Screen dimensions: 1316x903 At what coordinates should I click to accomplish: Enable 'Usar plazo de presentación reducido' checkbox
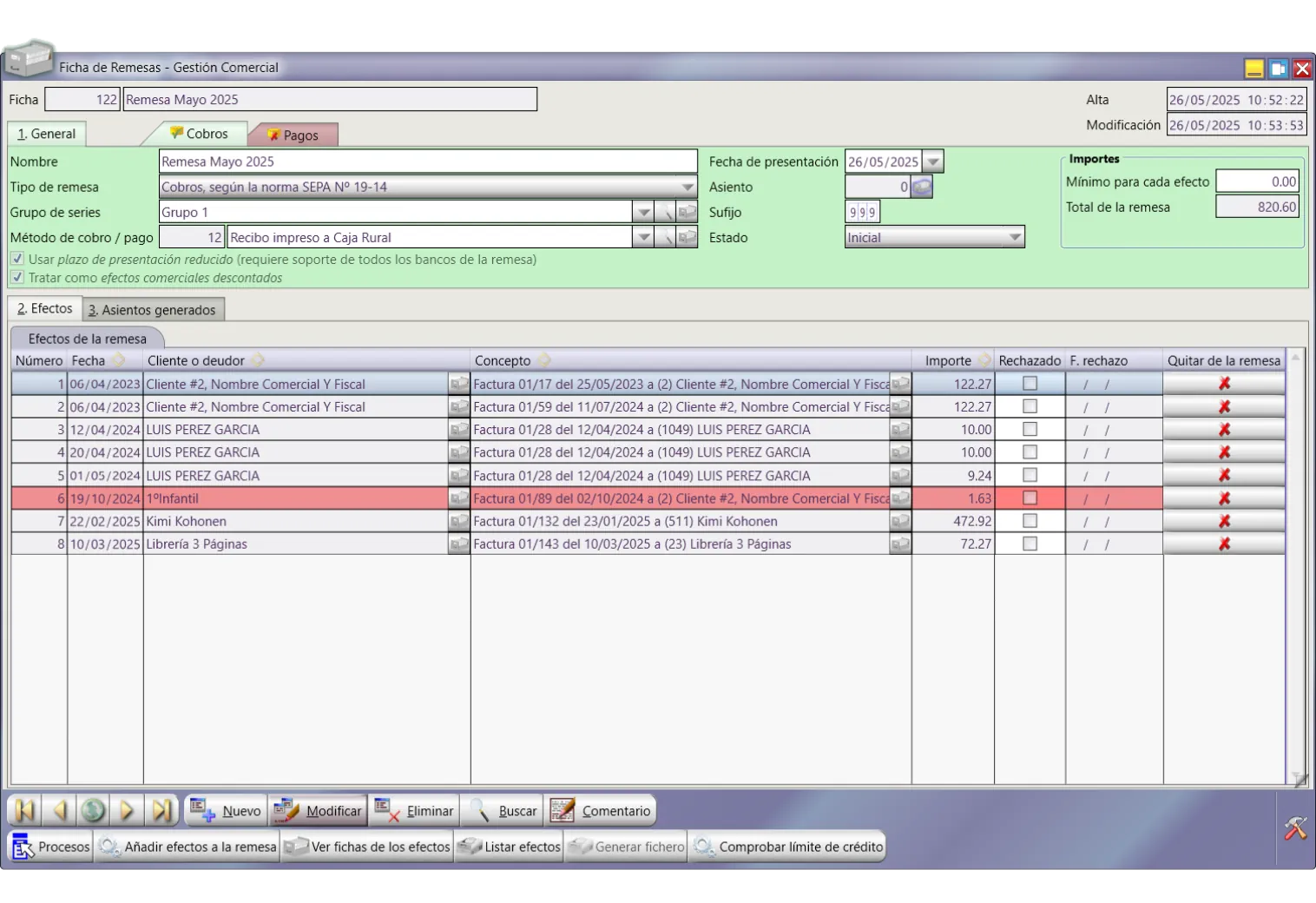click(17, 260)
